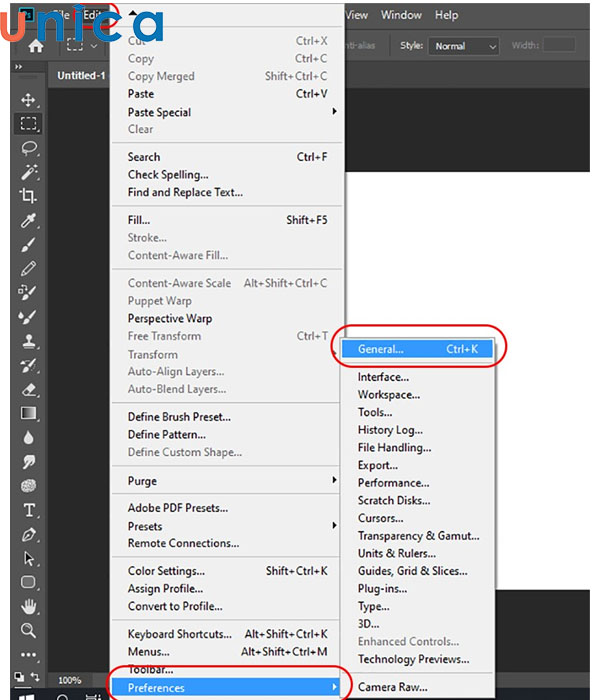This screenshot has width=600, height=700.
Task: Select the Zoom tool in toolbar
Action: pos(29,630)
